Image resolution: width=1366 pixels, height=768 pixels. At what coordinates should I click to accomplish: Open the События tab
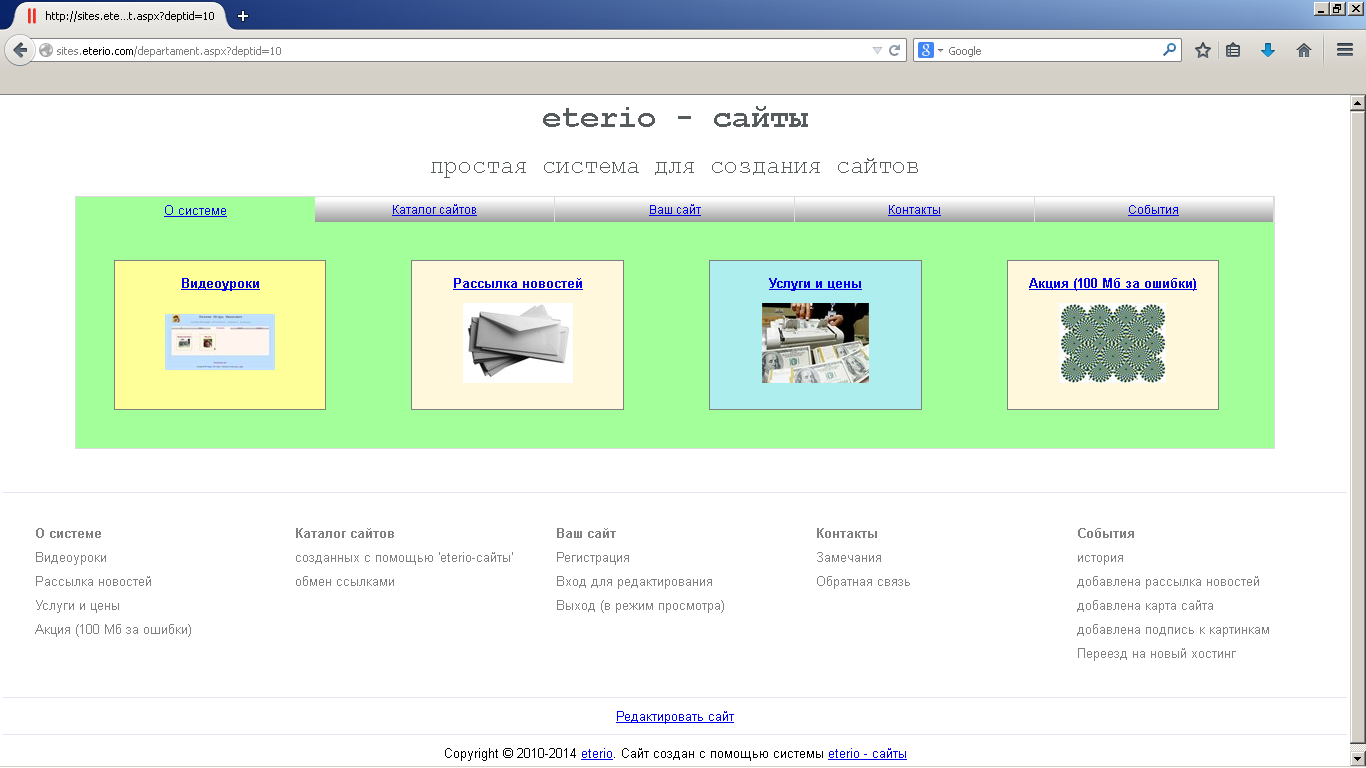(1153, 210)
